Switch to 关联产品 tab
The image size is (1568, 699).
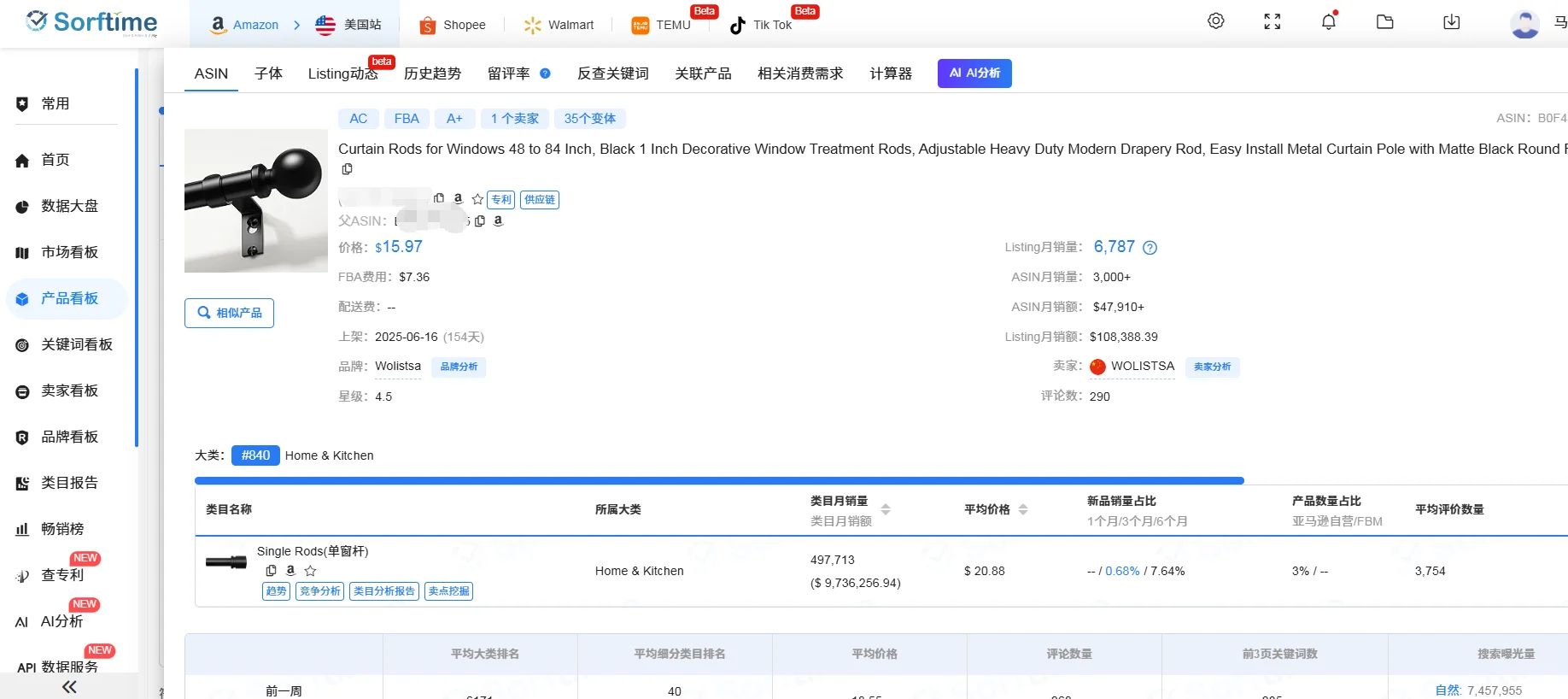tap(703, 73)
